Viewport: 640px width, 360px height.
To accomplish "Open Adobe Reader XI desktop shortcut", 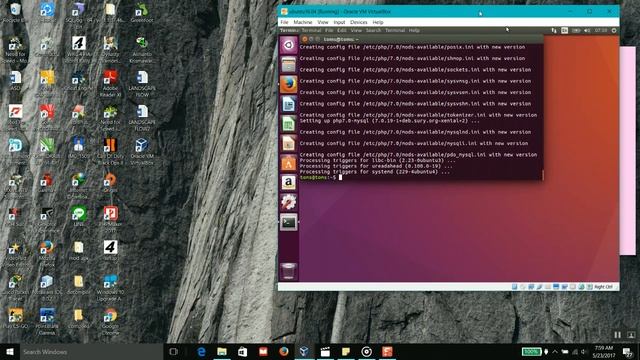I will point(110,83).
